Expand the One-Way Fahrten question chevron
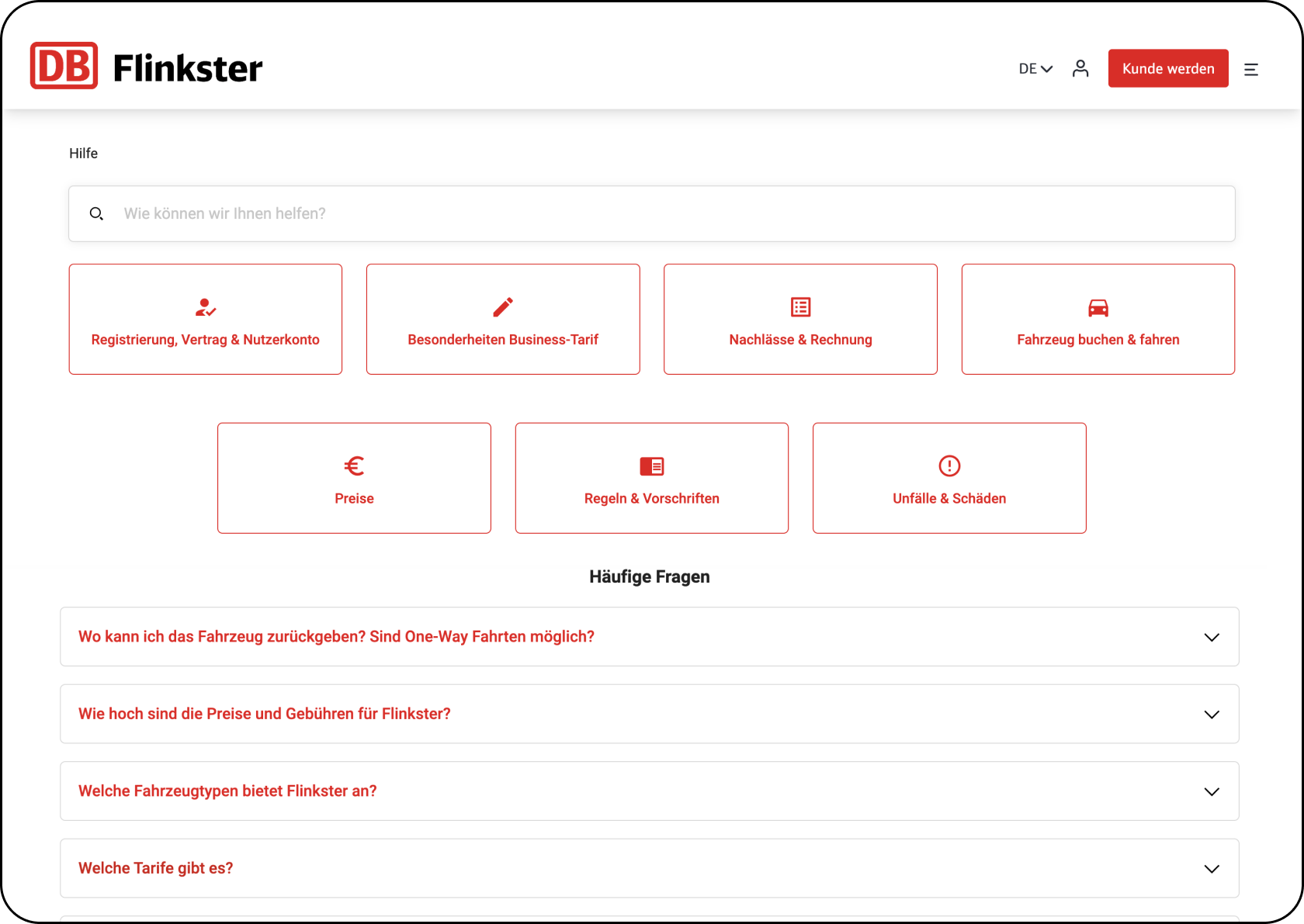This screenshot has width=1304, height=924. pos(1211,637)
